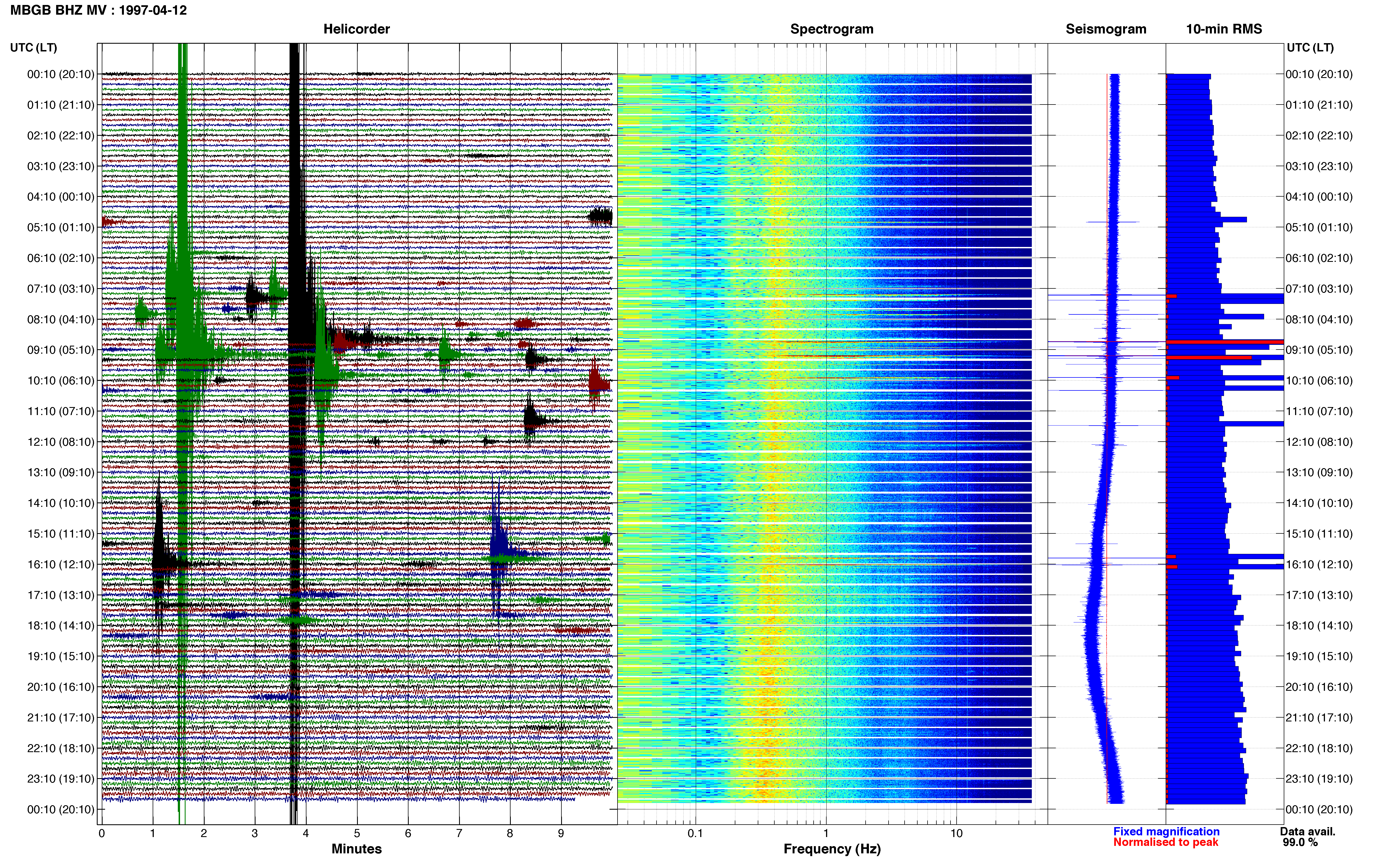Click the right 'UTC (LT)' axis label
Screen dimensions: 1388x868
coord(1310,48)
